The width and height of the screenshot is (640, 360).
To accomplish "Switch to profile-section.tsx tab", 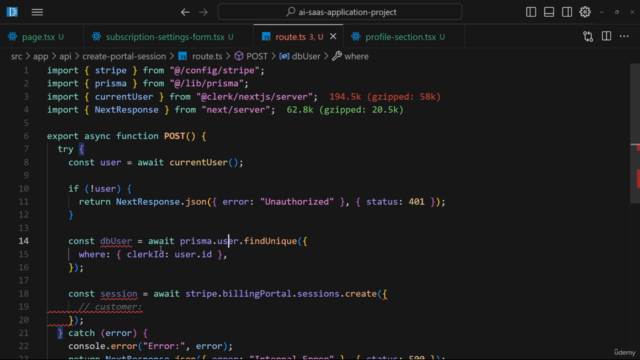I will click(404, 37).
